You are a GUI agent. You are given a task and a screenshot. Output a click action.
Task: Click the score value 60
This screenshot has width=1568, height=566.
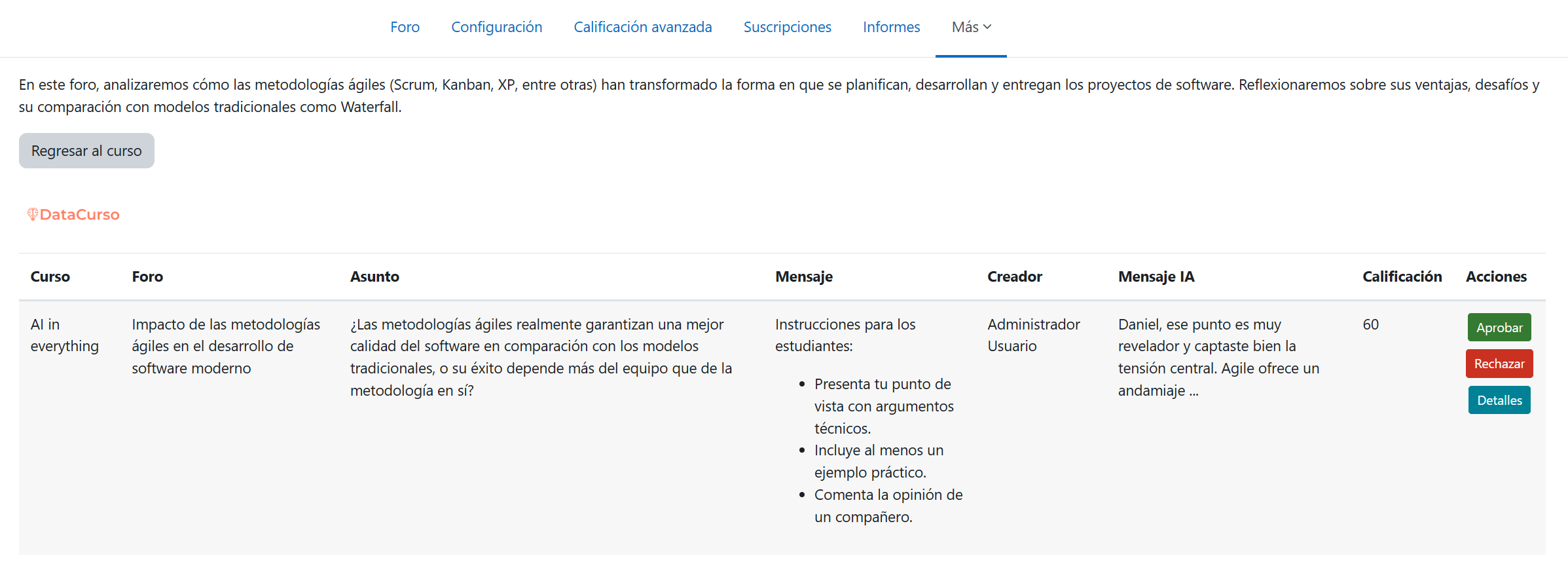point(1370,324)
